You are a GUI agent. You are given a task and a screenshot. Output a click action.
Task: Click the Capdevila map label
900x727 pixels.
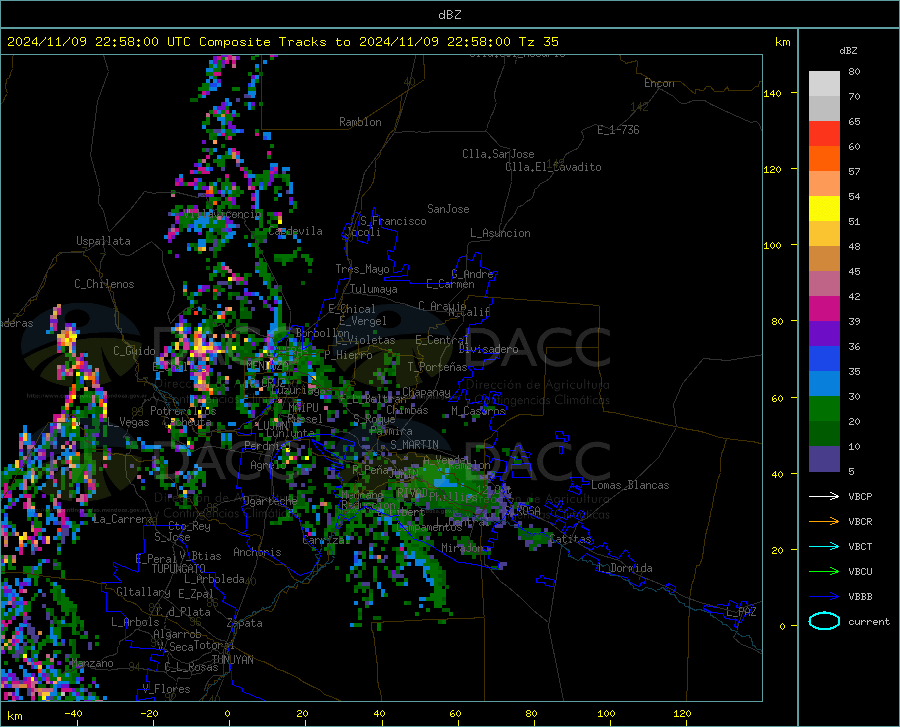(295, 231)
